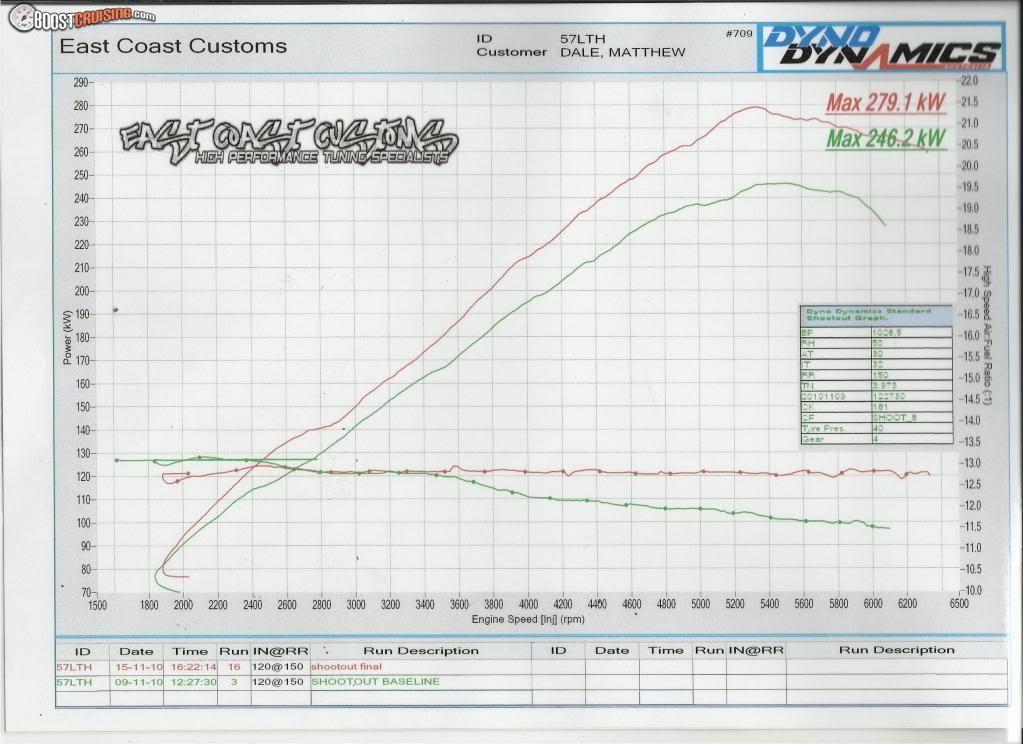
Task: Click the "Time" column header in the left table
Action: point(190,651)
